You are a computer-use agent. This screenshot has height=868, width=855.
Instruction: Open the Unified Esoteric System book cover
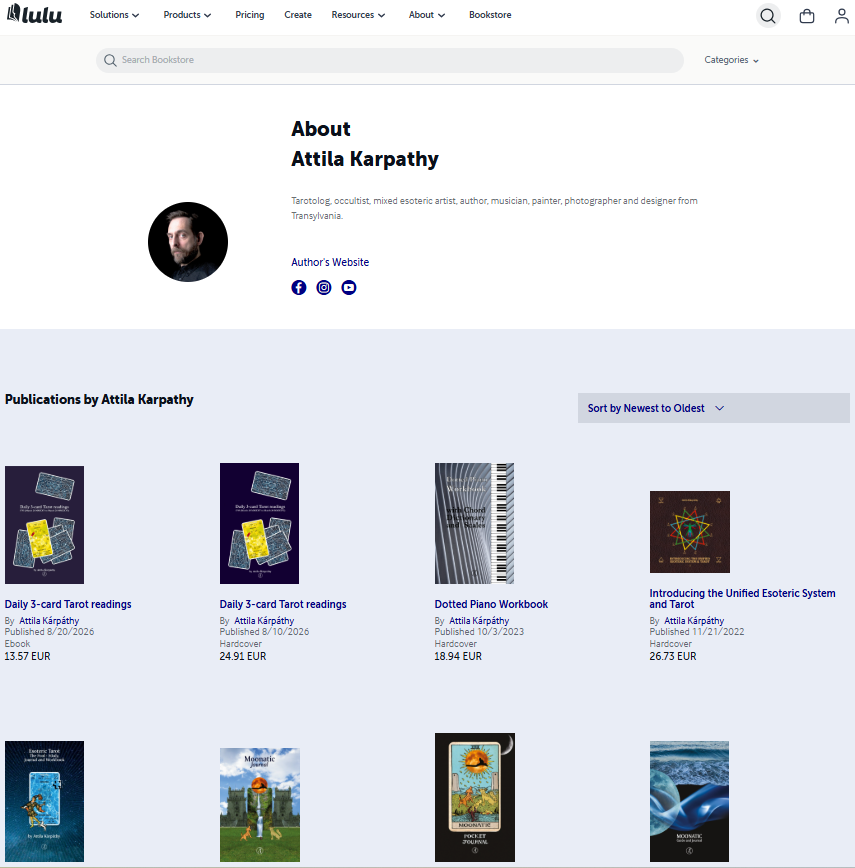(690, 532)
